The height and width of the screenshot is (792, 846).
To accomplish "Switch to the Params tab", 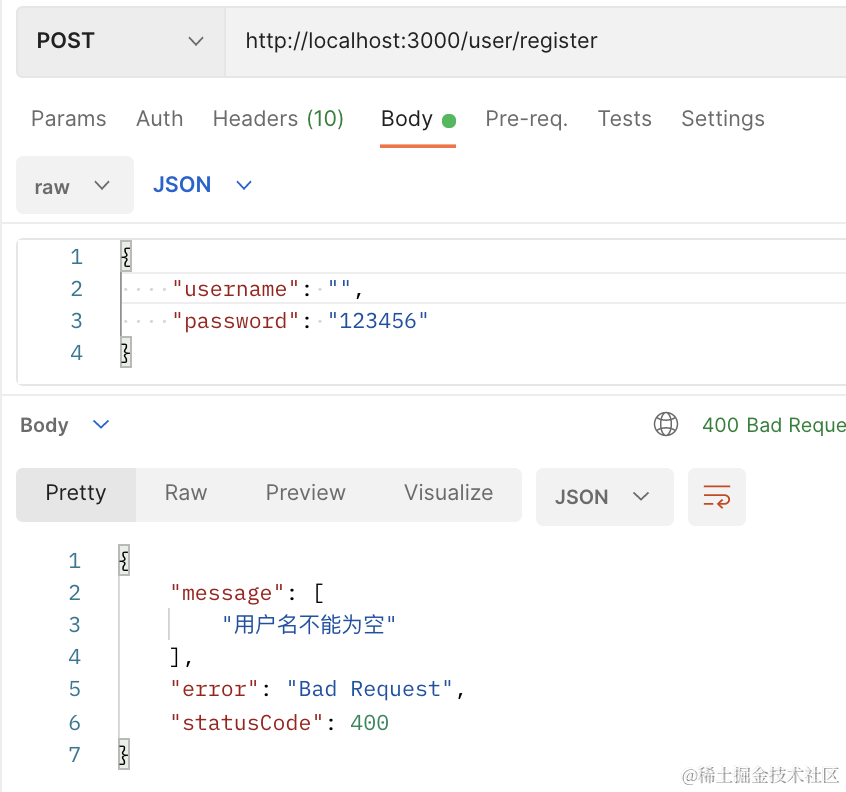I will tap(69, 119).
